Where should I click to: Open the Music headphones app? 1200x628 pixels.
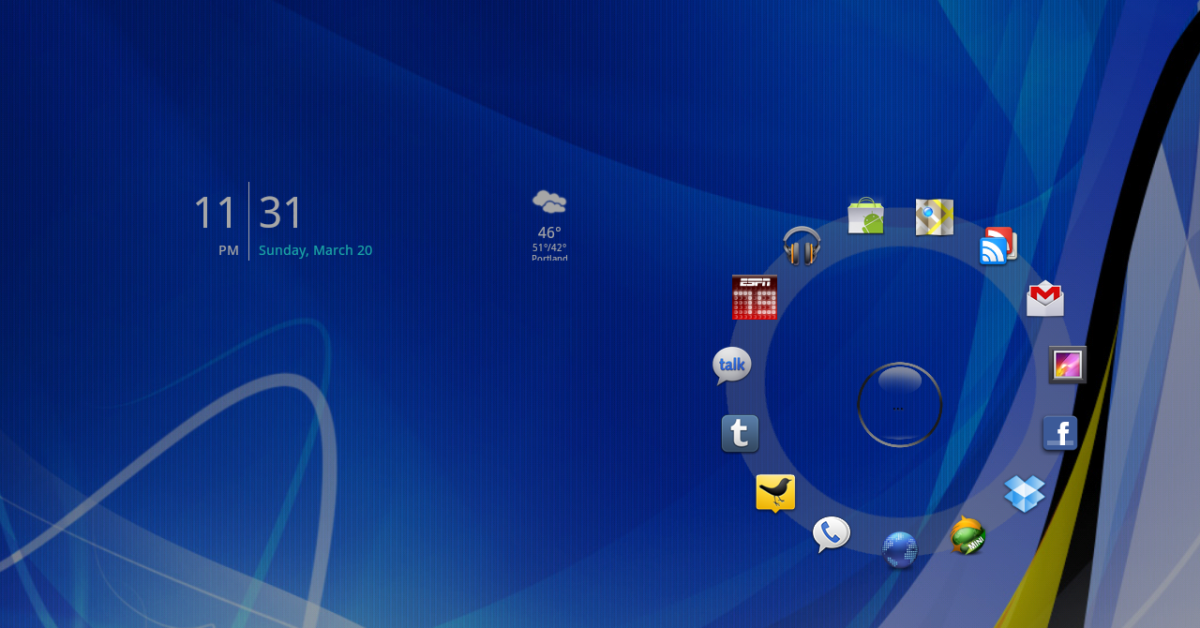[801, 245]
